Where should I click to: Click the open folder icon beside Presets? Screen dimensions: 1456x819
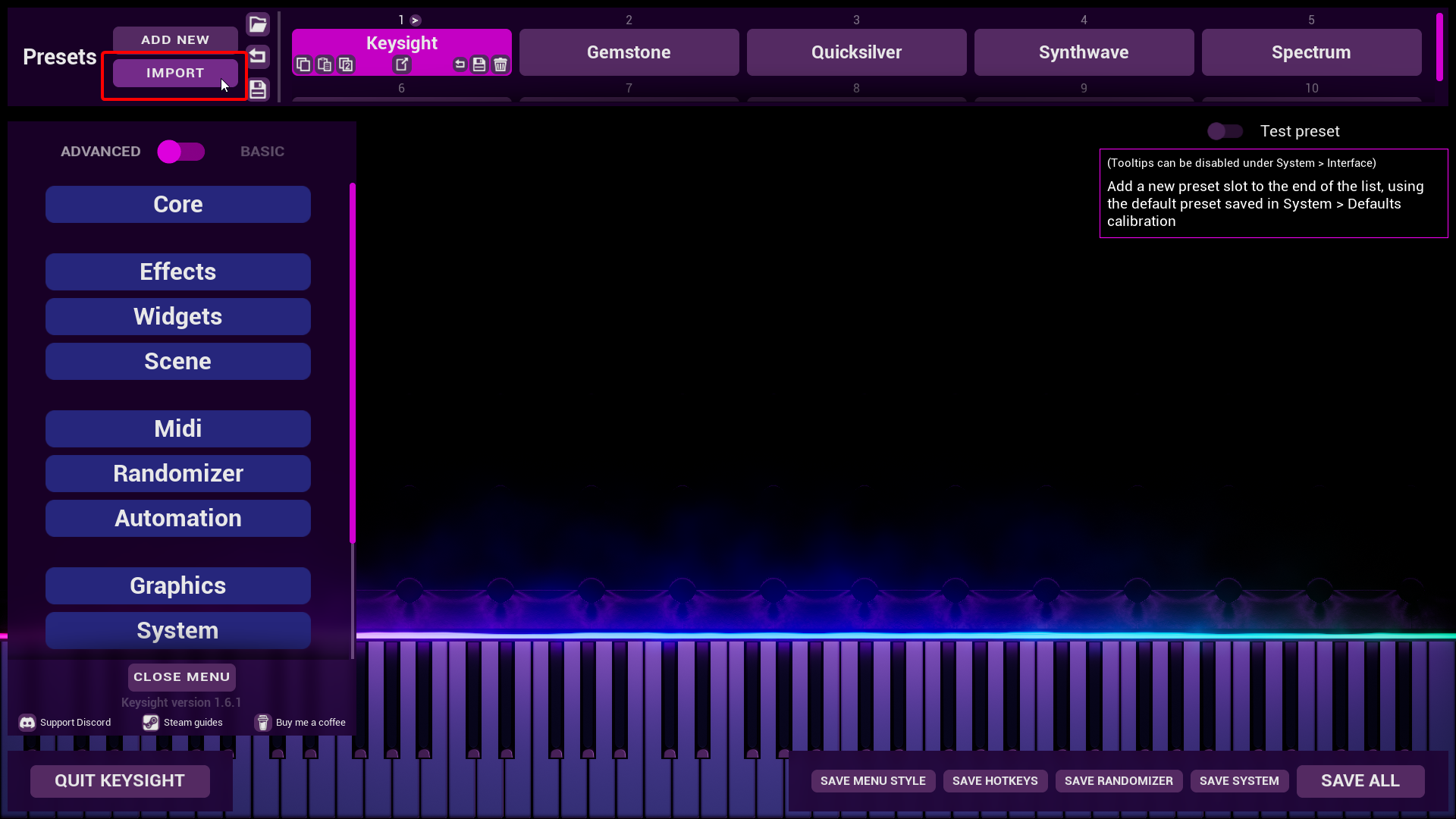(x=258, y=24)
